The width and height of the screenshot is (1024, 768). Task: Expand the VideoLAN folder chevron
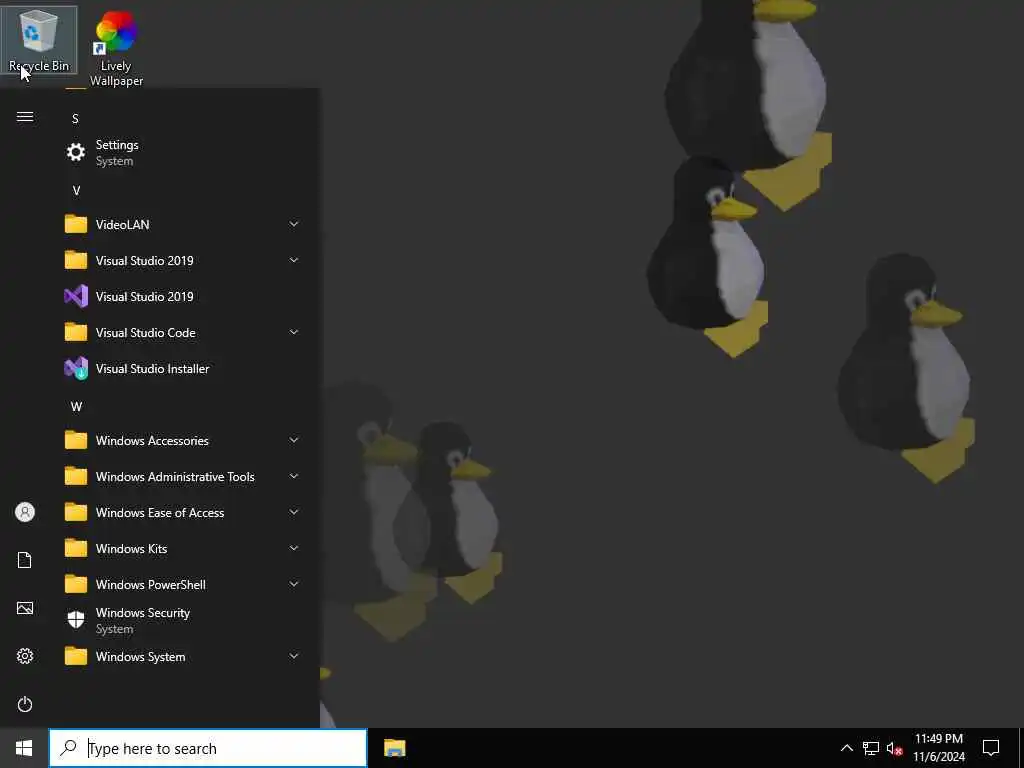pyautogui.click(x=294, y=224)
